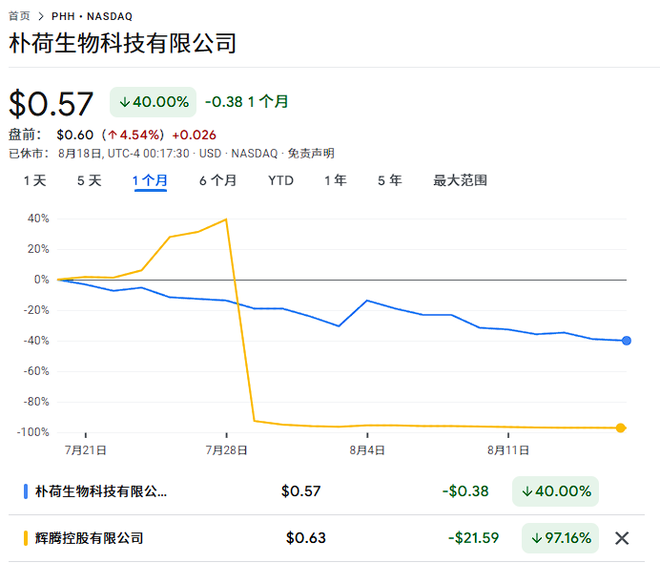Click the yellow endpoint dot on chart
This screenshot has width=660, height=563.
click(621, 428)
